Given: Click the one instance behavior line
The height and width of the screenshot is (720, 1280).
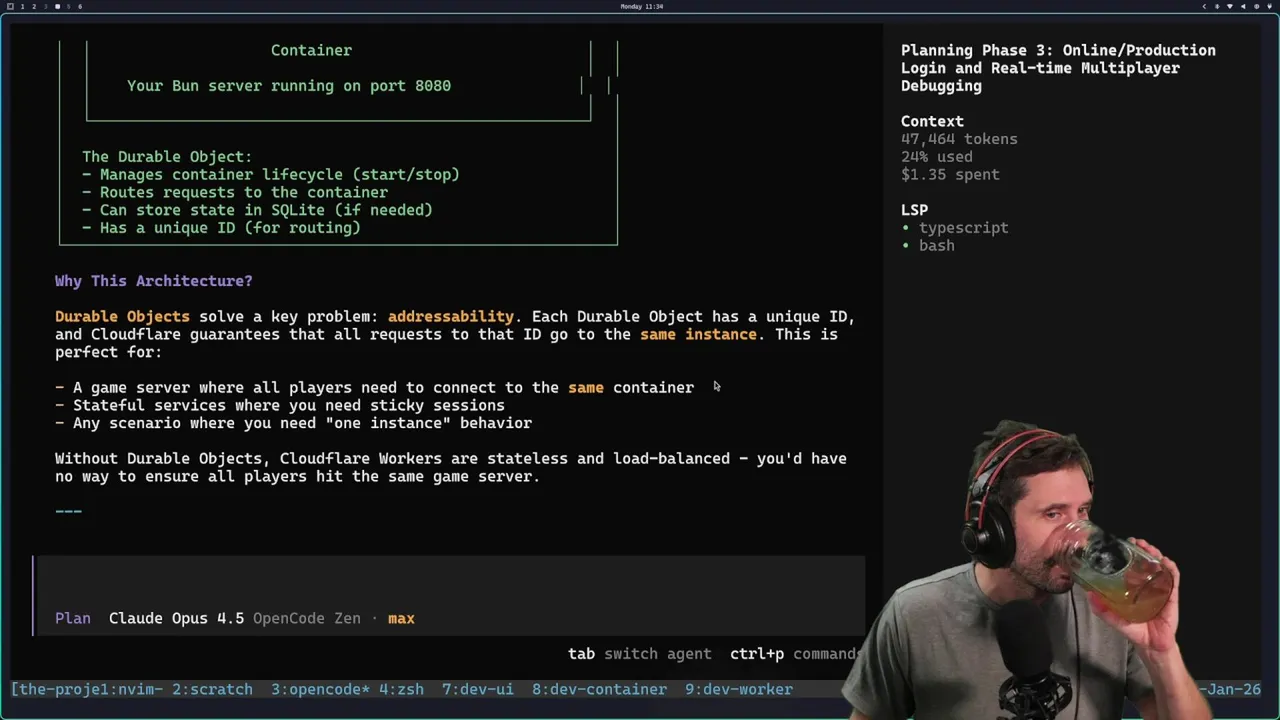Looking at the screenshot, I should pyautogui.click(x=293, y=423).
